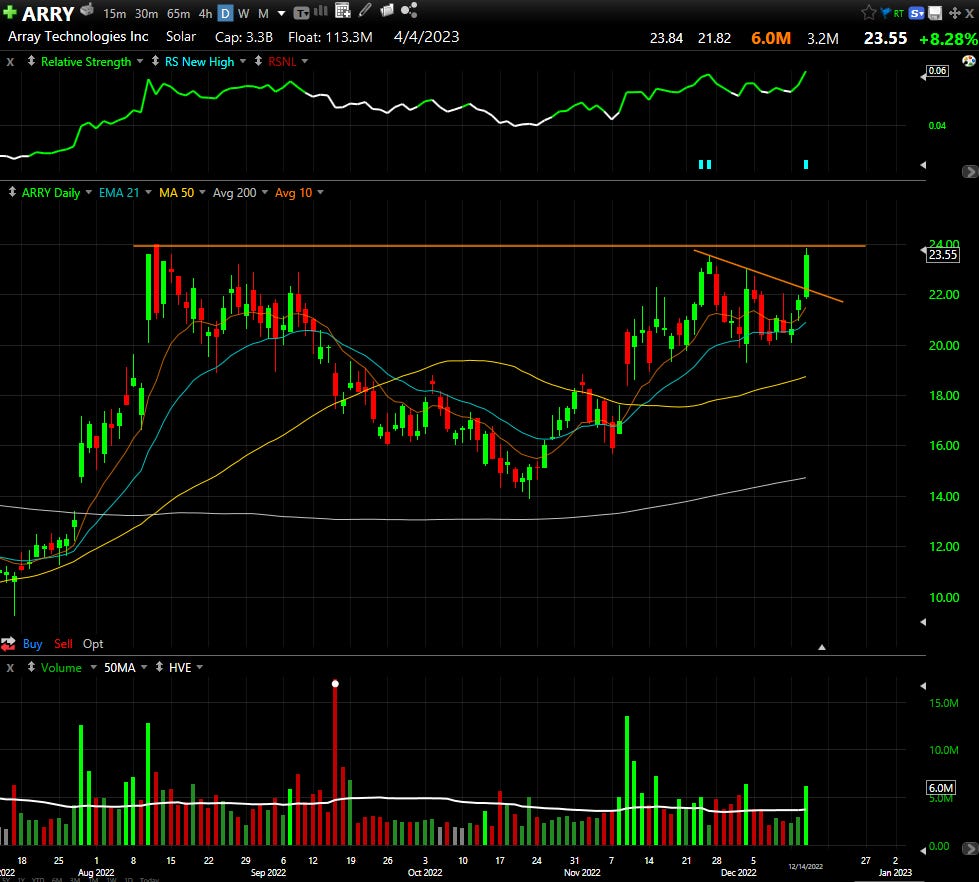Select the M monthly timeframe
Screen dimensions: 979x882
[263, 13]
